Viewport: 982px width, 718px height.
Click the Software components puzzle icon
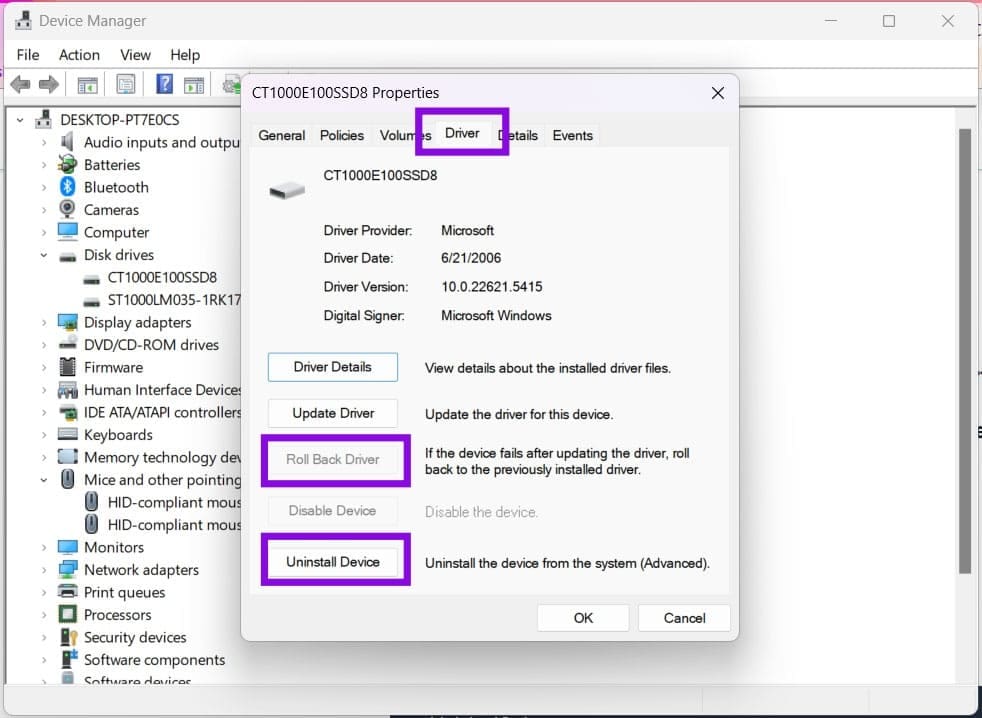tap(68, 659)
